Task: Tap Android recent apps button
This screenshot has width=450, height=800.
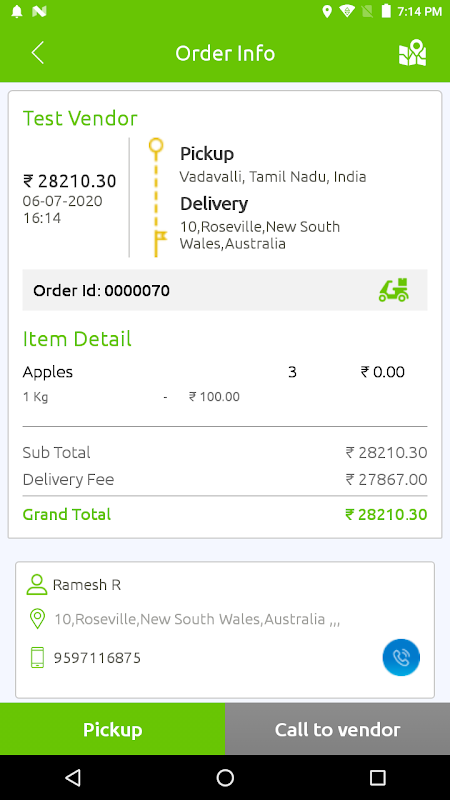Action: pyautogui.click(x=377, y=778)
